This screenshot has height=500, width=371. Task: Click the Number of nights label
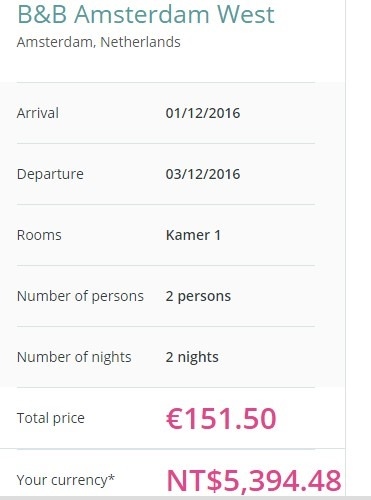(74, 357)
